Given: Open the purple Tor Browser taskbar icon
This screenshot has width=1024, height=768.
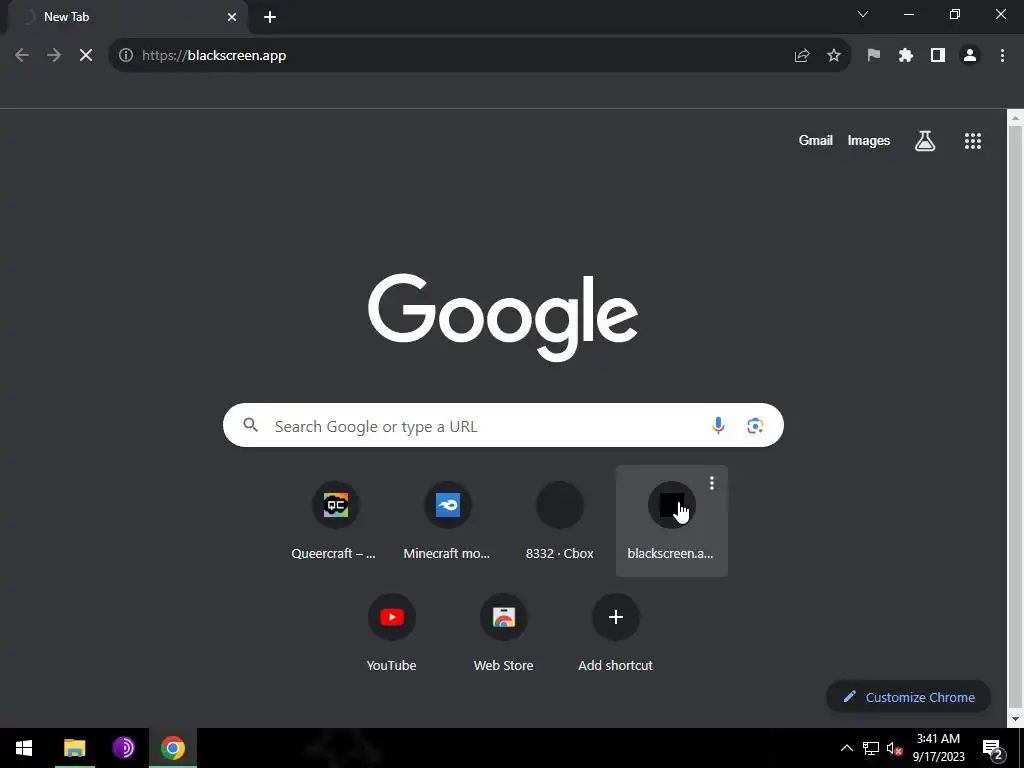Looking at the screenshot, I should [123, 748].
